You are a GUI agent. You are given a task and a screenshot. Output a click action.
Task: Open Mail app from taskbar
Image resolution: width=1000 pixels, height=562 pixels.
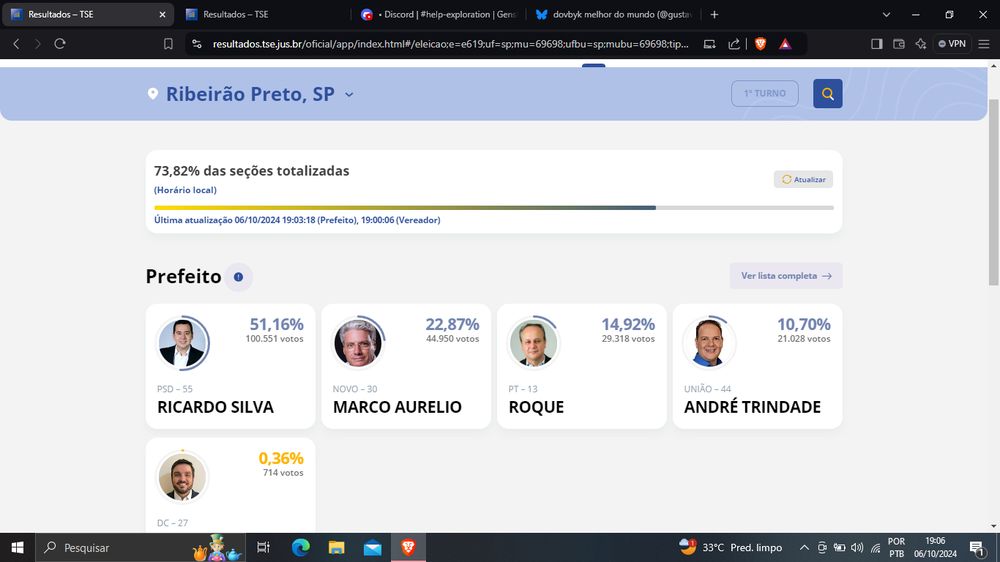372,547
